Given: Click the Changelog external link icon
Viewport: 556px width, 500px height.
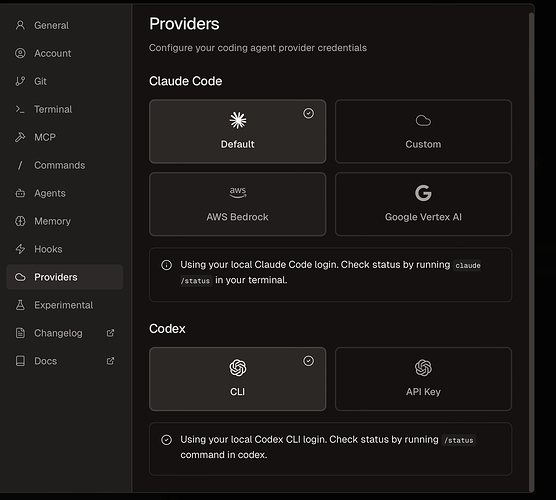Looking at the screenshot, I should point(111,333).
